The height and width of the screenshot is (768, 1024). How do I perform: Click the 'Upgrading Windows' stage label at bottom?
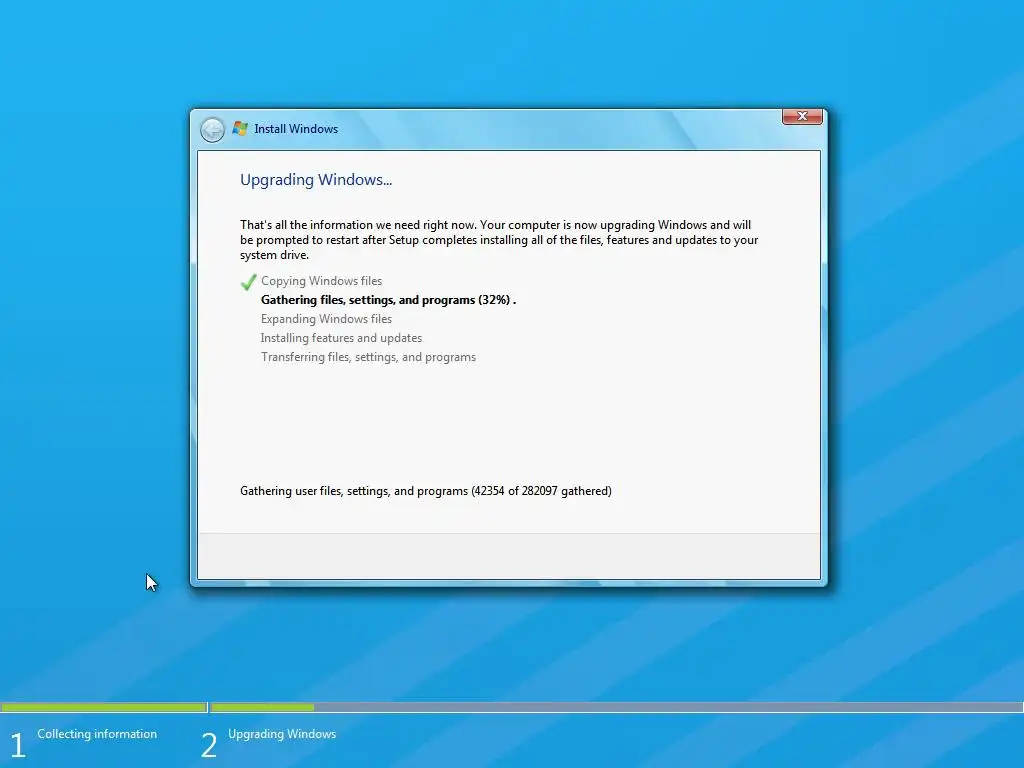(282, 733)
